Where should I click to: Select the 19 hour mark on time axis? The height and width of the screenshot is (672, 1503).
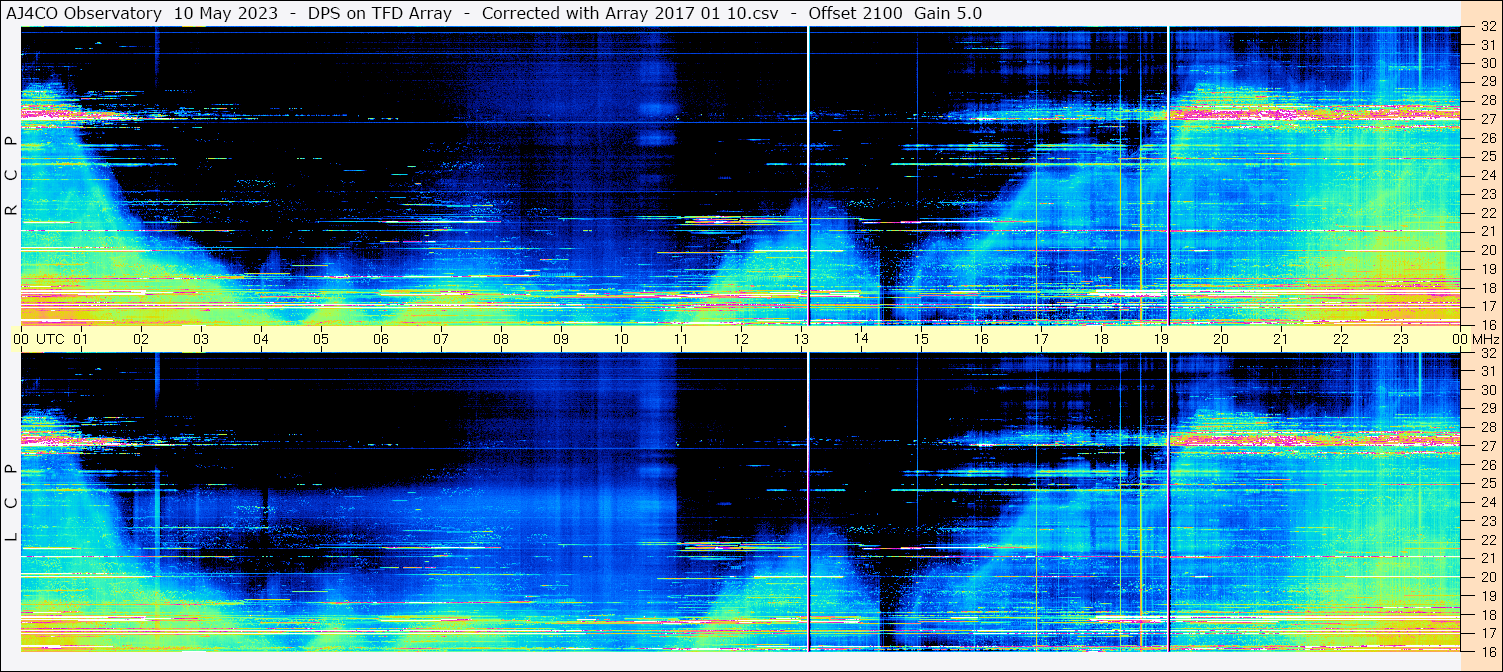click(1160, 339)
